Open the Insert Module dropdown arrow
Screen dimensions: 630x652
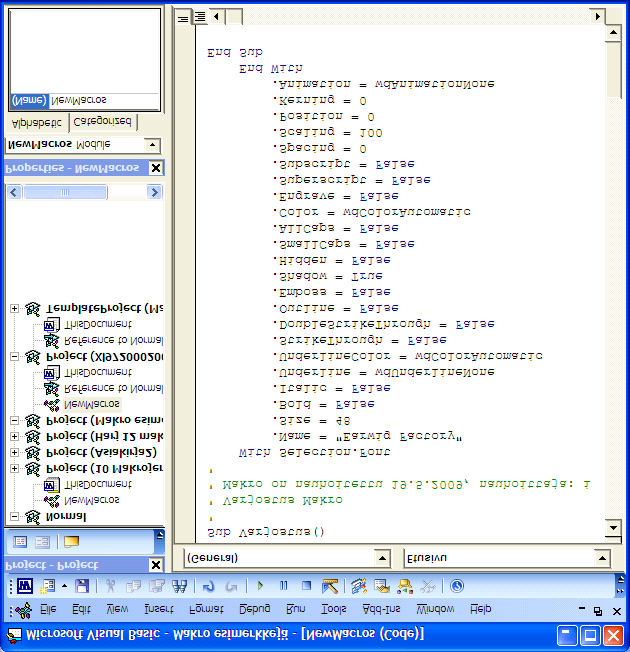pyautogui.click(x=64, y=586)
